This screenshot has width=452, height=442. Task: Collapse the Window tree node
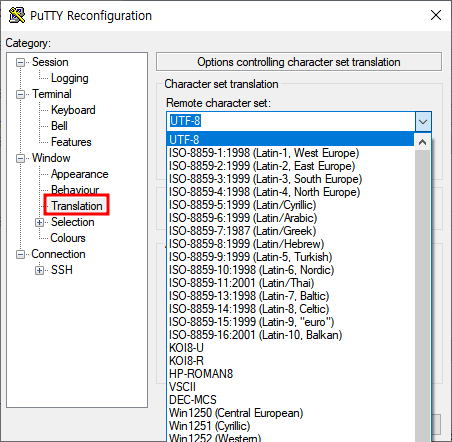[x=21, y=158]
